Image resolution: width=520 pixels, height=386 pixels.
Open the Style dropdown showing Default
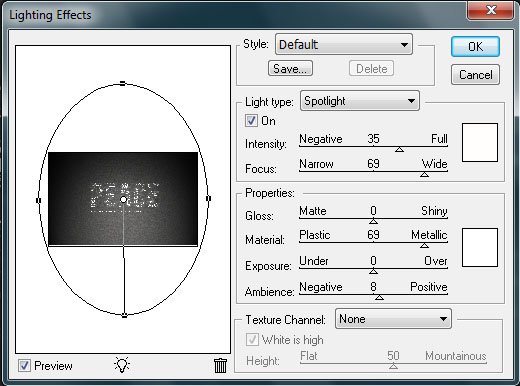(344, 44)
